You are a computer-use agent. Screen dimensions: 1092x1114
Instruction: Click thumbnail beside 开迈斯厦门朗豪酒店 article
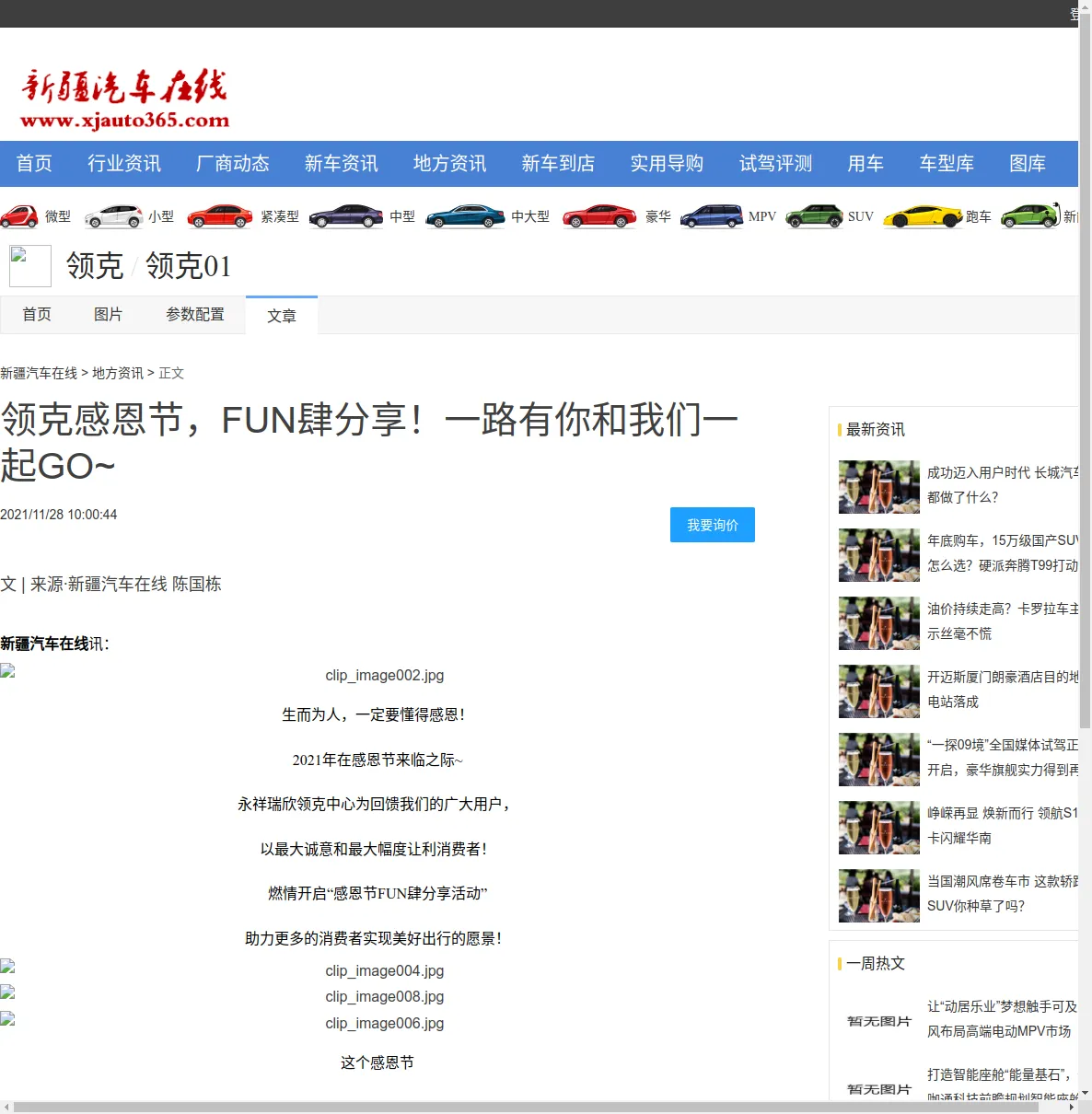tap(879, 691)
